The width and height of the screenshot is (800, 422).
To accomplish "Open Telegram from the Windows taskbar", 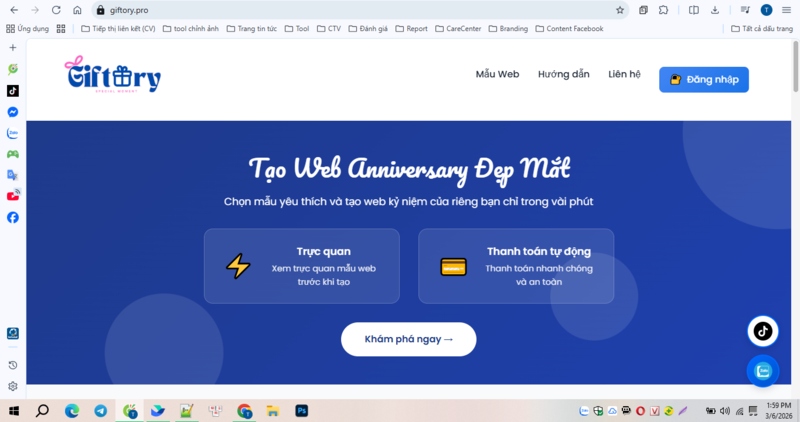I will (101, 411).
